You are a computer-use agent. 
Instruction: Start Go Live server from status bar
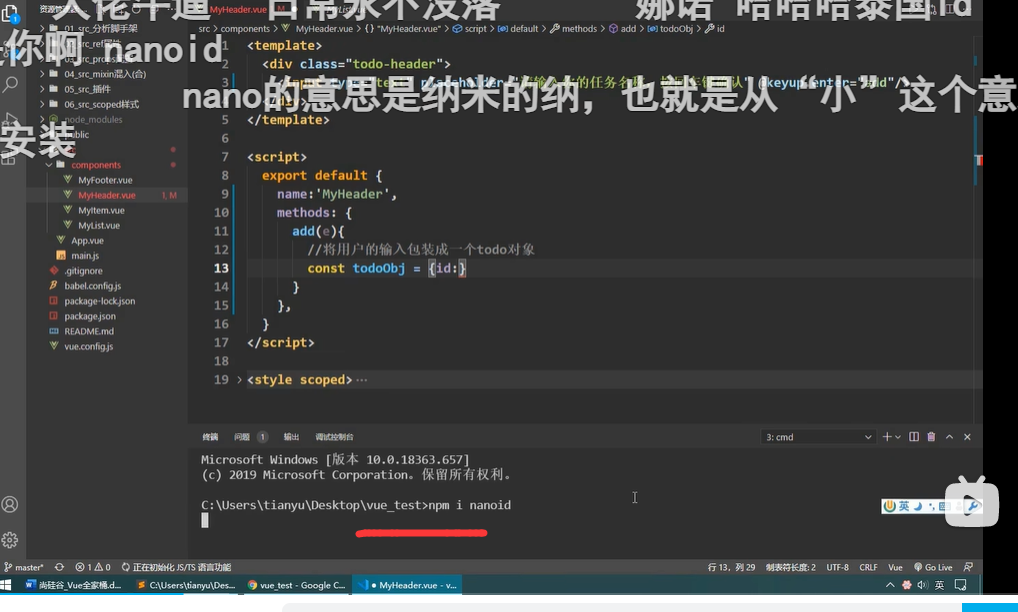(x=932, y=567)
